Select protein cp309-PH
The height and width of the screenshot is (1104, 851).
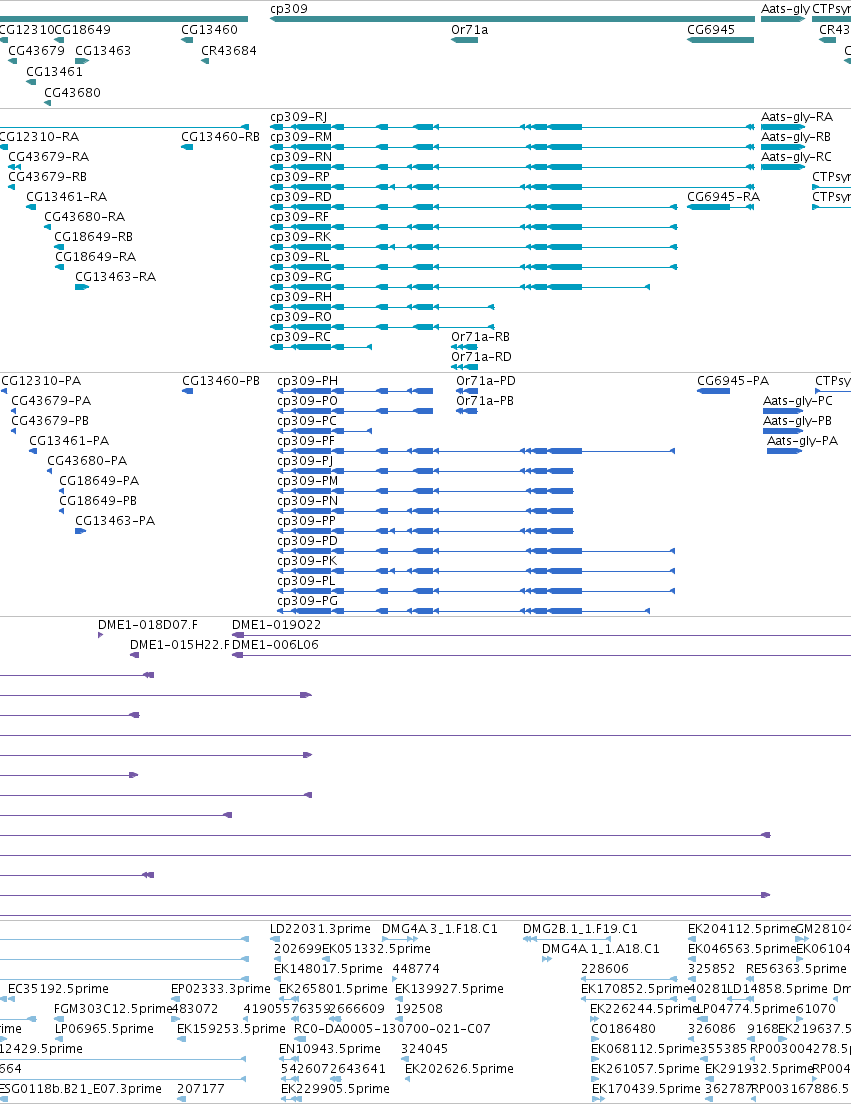point(308,381)
